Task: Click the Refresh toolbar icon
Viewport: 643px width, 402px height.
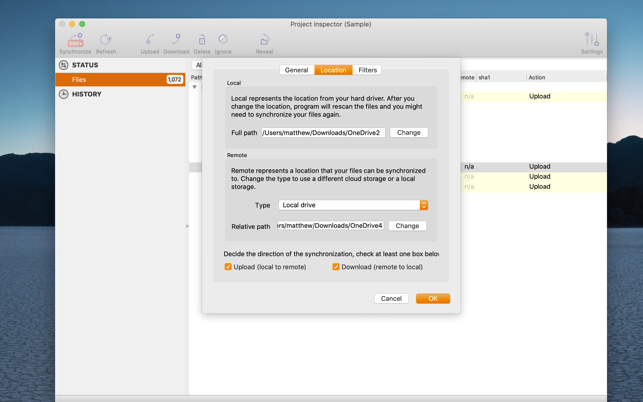Action: coord(106,40)
